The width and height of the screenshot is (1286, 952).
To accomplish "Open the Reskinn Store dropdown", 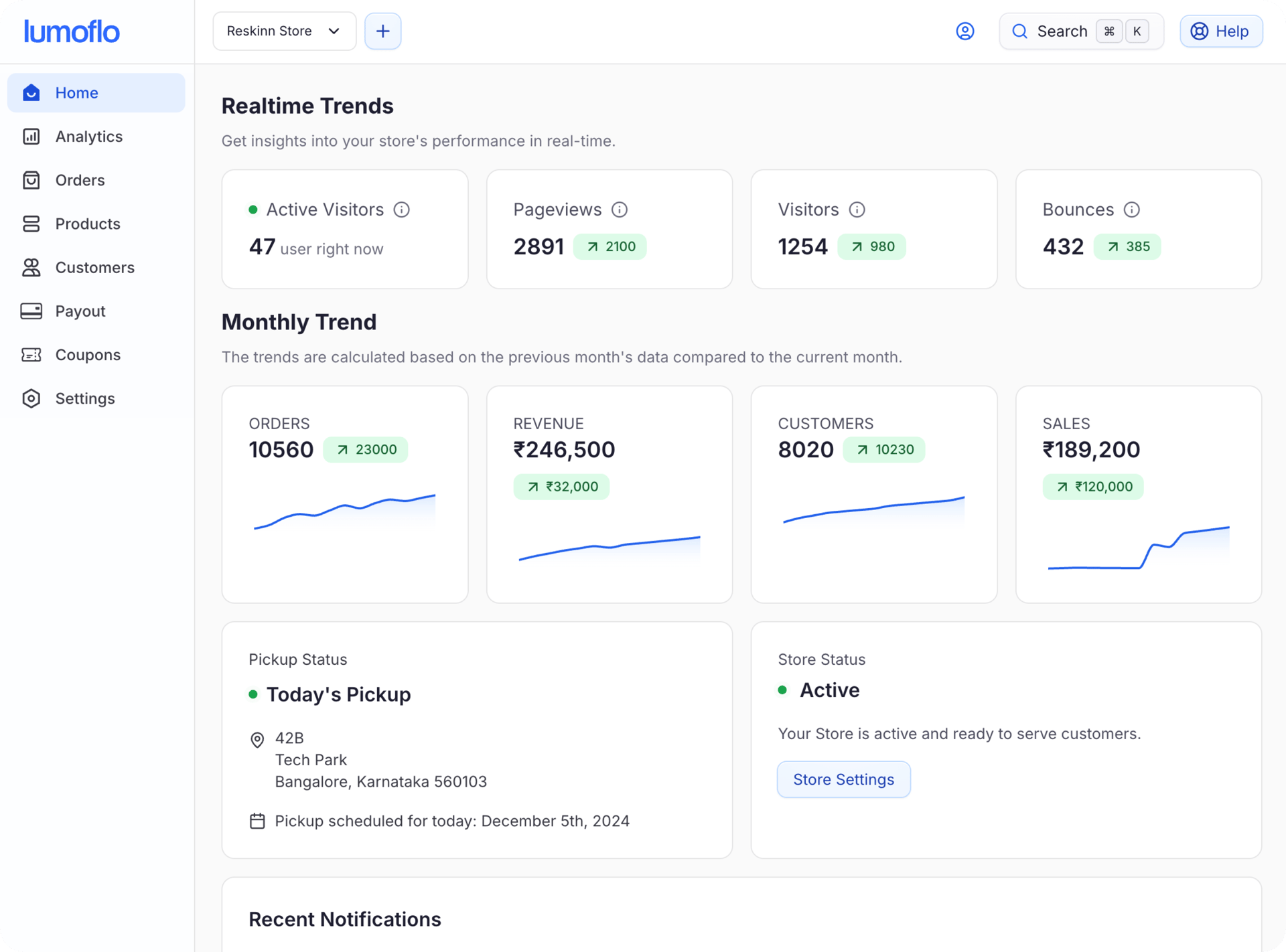I will pos(284,31).
